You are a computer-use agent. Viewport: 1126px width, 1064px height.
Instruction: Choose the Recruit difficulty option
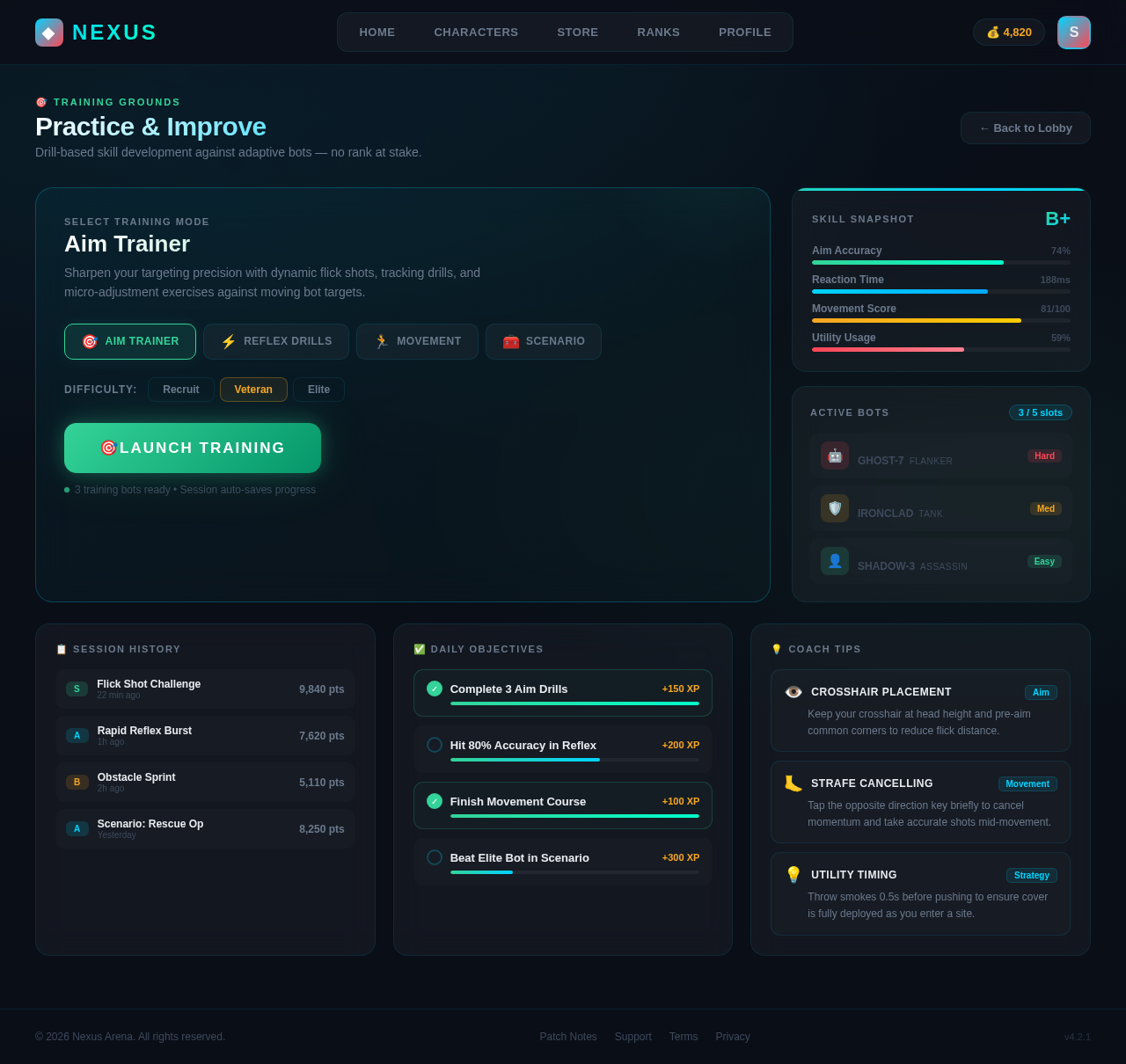coord(181,390)
